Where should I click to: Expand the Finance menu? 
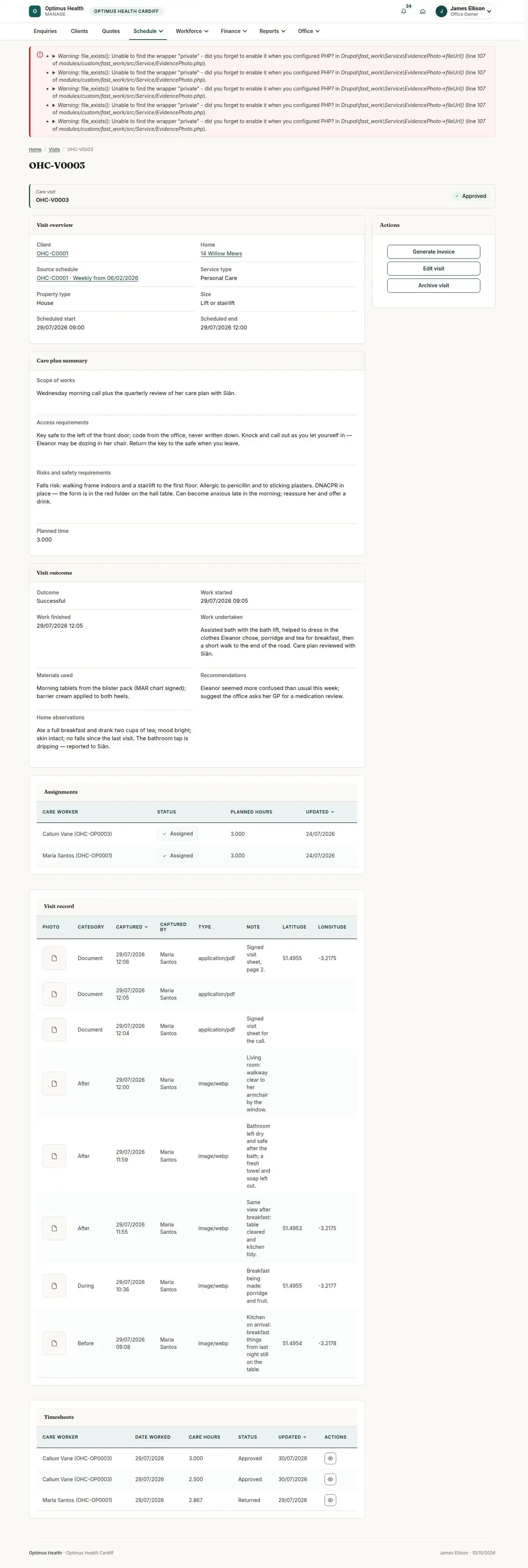pos(234,31)
